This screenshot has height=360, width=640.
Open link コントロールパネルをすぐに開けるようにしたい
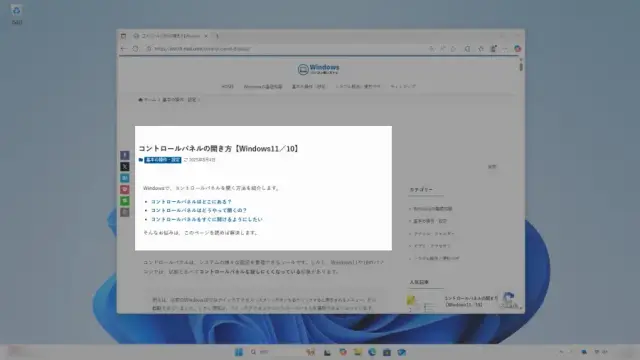pos(207,219)
